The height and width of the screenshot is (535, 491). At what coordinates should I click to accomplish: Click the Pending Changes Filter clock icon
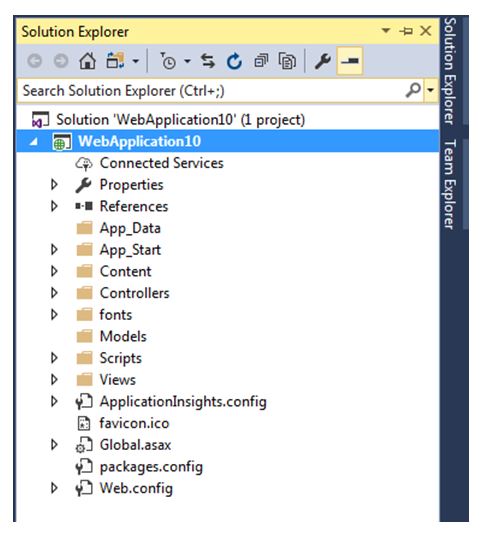pos(168,61)
